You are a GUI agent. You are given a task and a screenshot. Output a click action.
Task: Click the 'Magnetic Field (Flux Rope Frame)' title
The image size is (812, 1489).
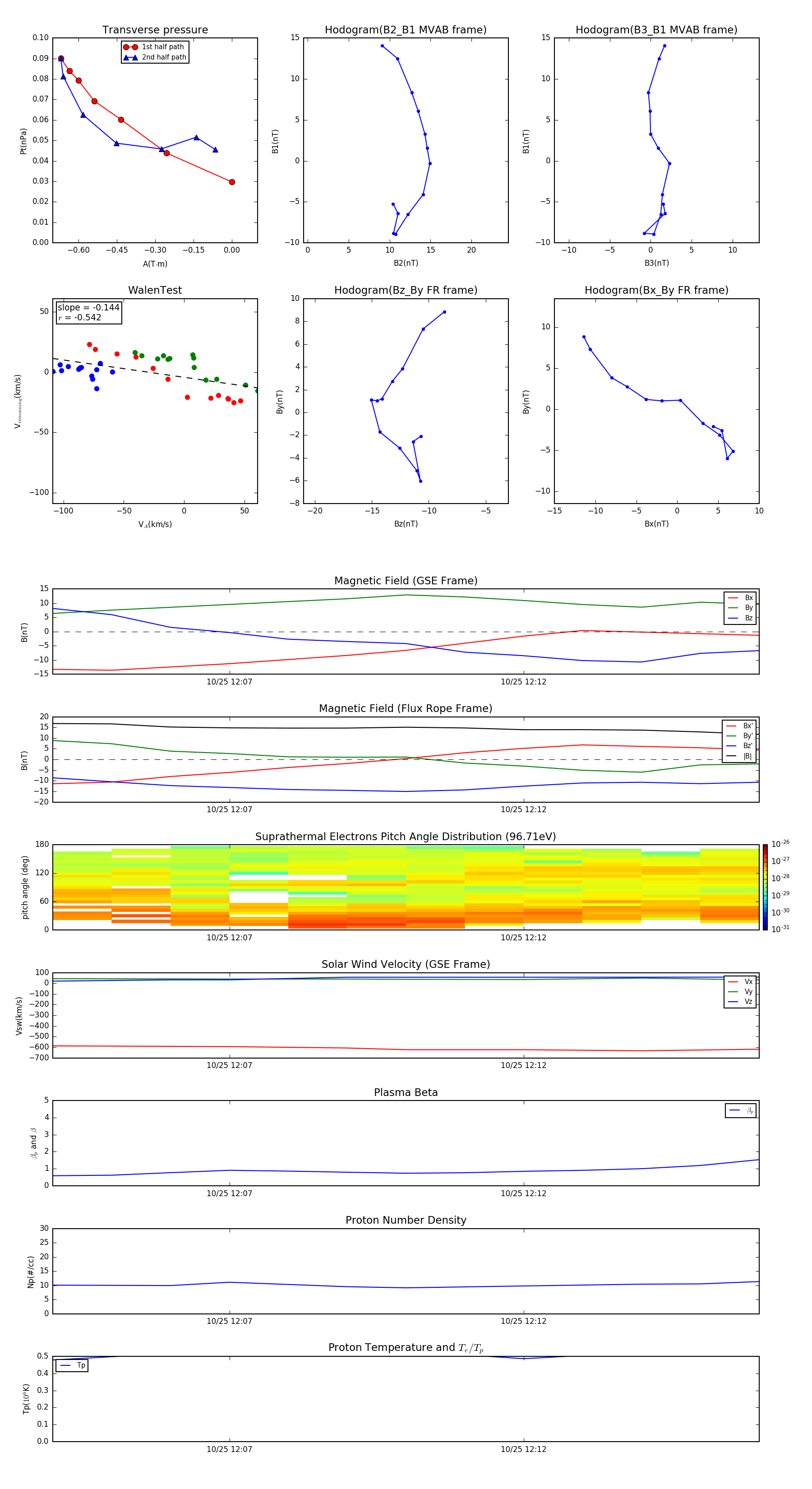point(406,709)
